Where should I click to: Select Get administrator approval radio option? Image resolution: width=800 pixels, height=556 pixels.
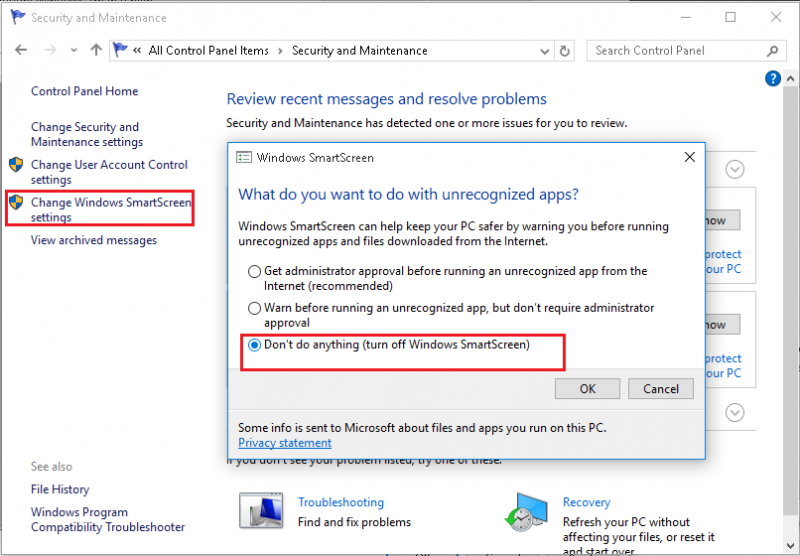click(254, 271)
